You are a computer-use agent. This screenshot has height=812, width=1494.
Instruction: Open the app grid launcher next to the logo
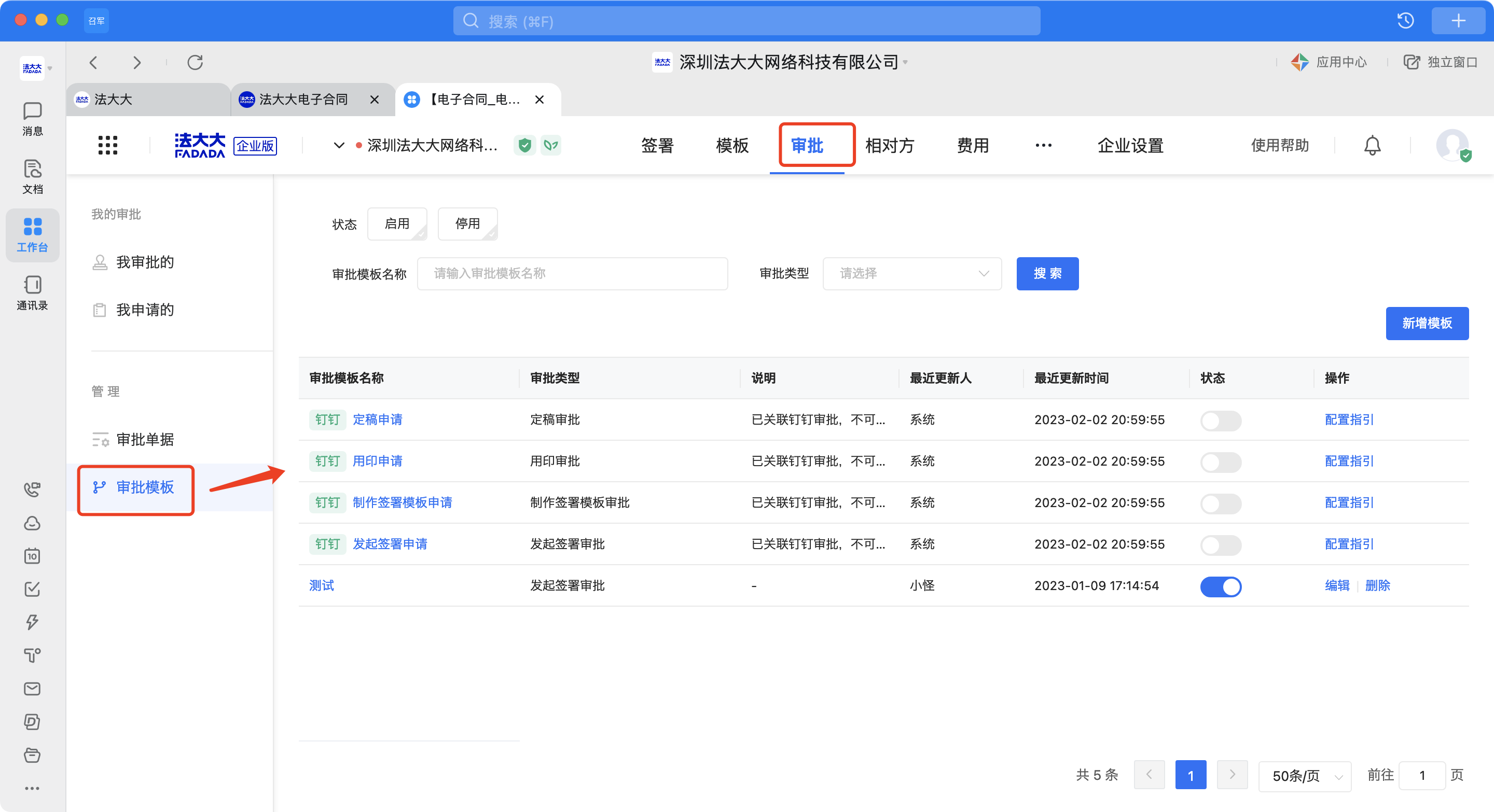[x=107, y=145]
